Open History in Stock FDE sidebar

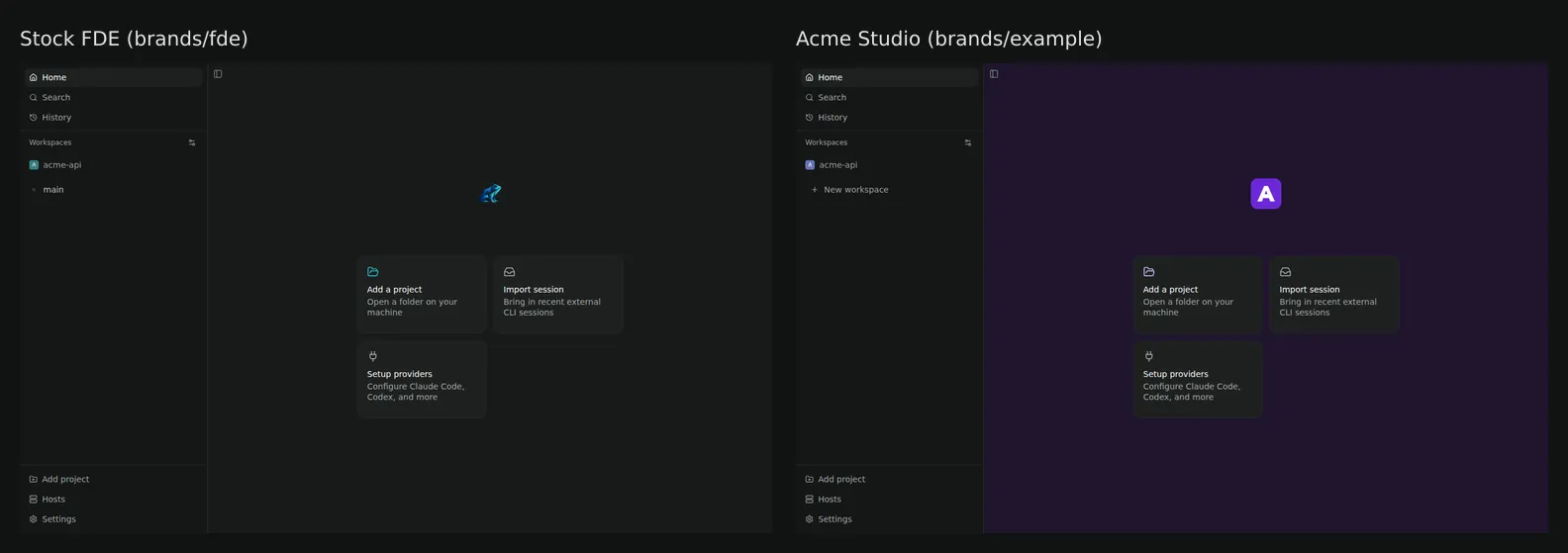pyautogui.click(x=113, y=117)
